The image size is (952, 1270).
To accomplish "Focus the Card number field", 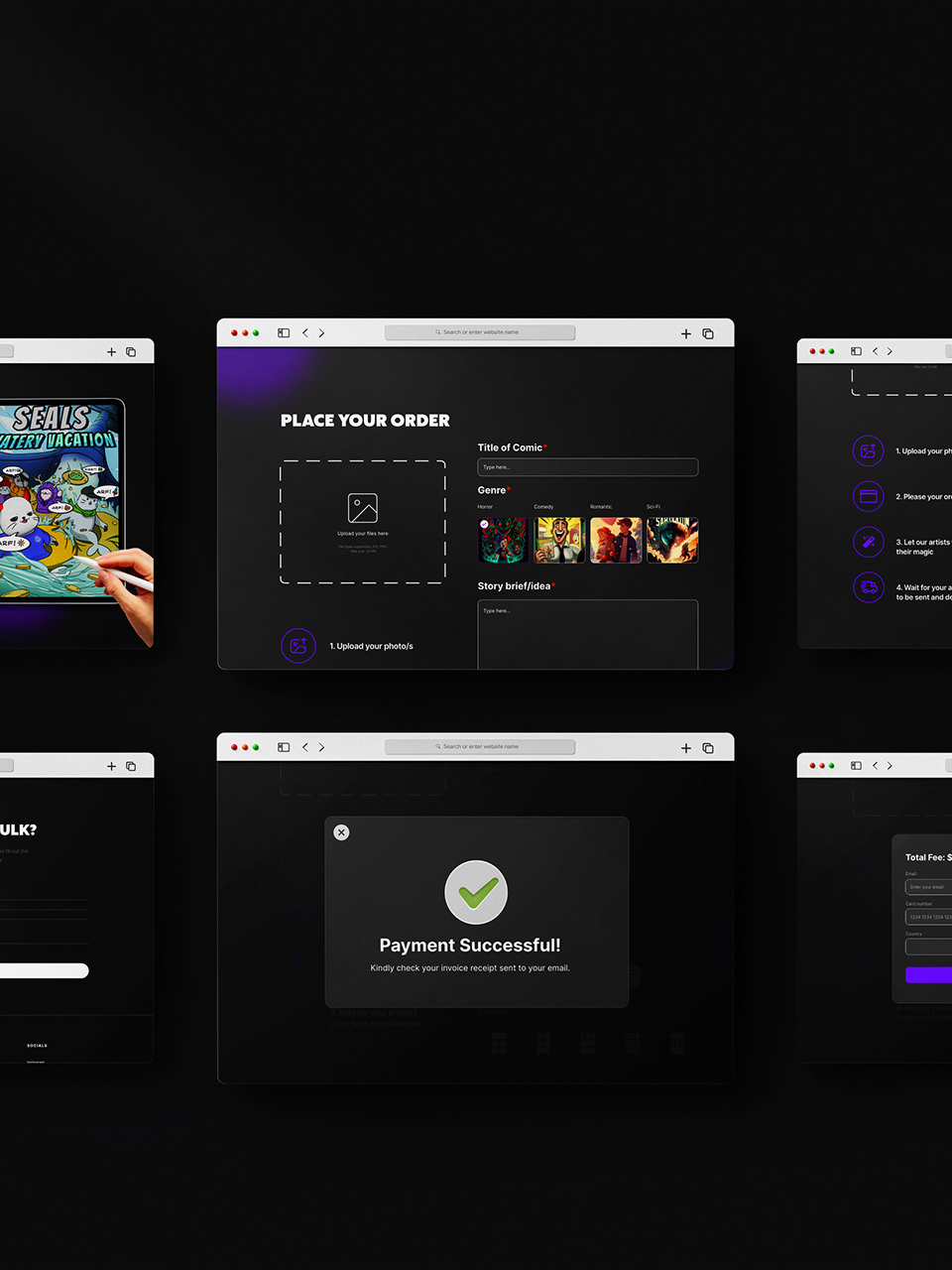I will tap(929, 917).
